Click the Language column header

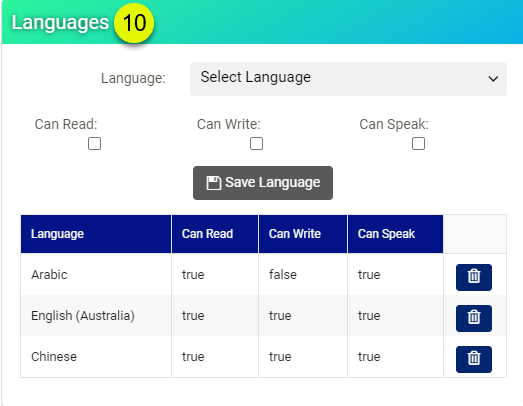96,234
